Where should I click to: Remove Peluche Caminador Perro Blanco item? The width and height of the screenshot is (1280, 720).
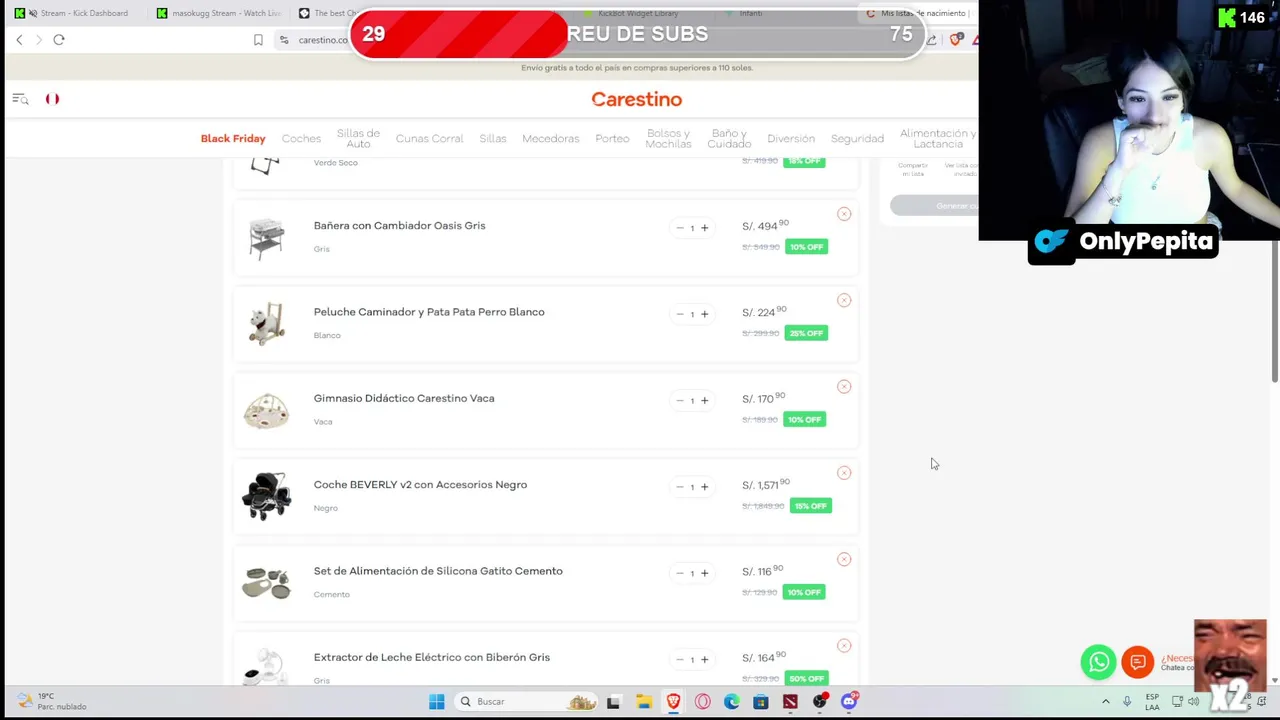[x=844, y=300]
